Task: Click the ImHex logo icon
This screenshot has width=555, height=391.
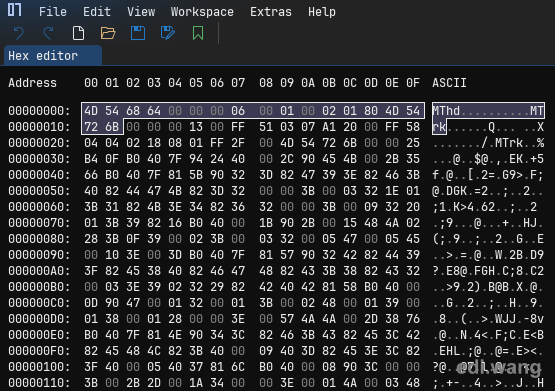Action: pyautogui.click(x=15, y=10)
